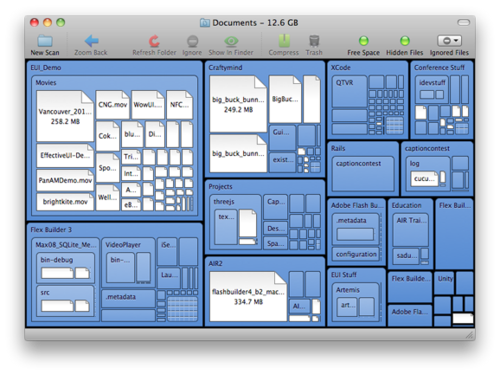Click the toolbar toggle pill in title bar
The height and width of the screenshot is (375, 500).
pyautogui.click(x=463, y=22)
